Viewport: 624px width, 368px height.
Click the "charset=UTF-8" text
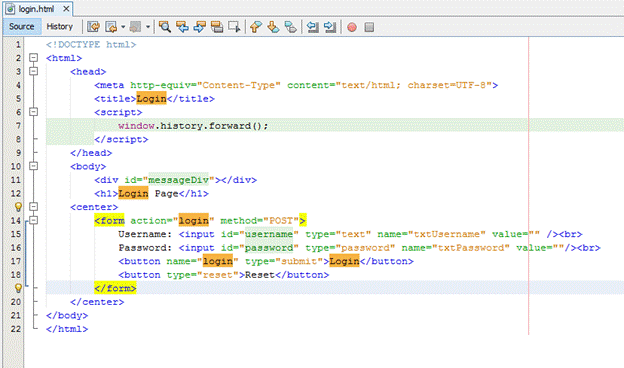click(x=447, y=85)
